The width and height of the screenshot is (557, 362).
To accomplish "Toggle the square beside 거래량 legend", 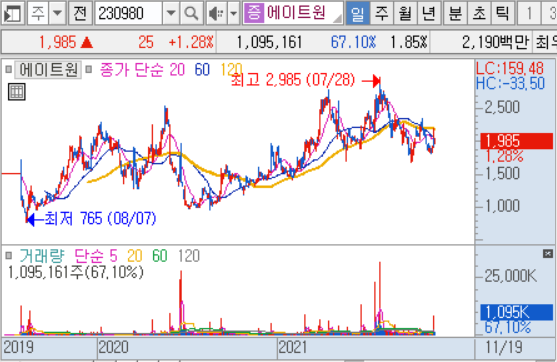I will coord(9,255).
